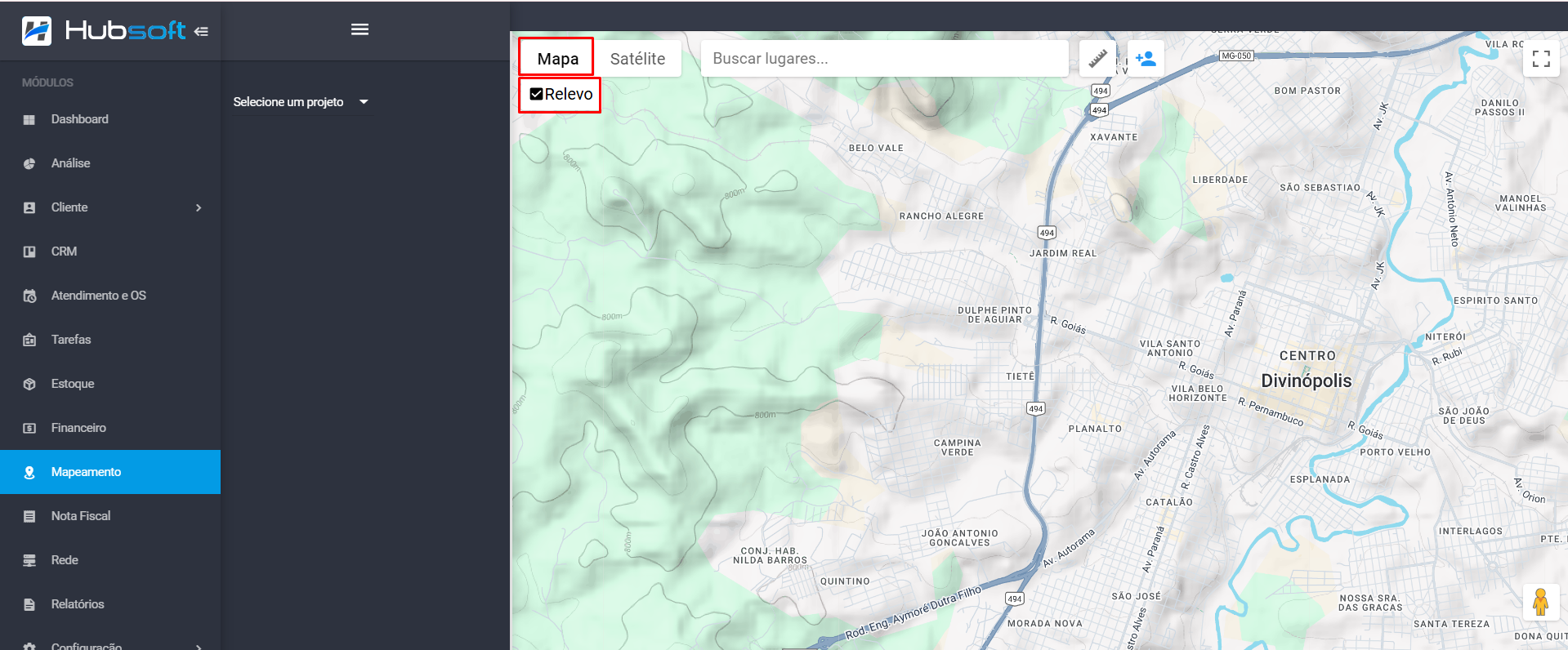Click the QUINTINO neighborhood label
The image size is (1568, 650).
point(845,581)
